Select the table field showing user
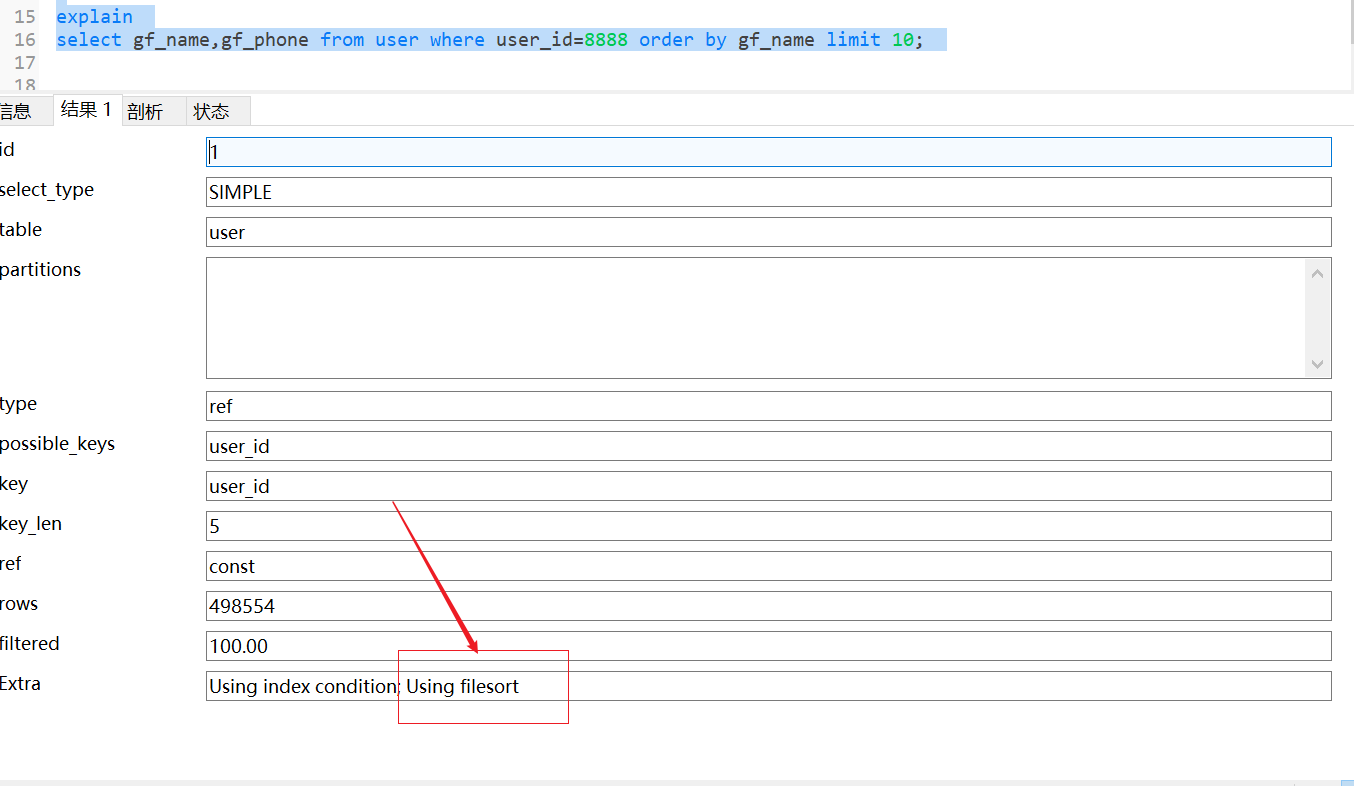The height and width of the screenshot is (786, 1354). pyautogui.click(x=700, y=231)
